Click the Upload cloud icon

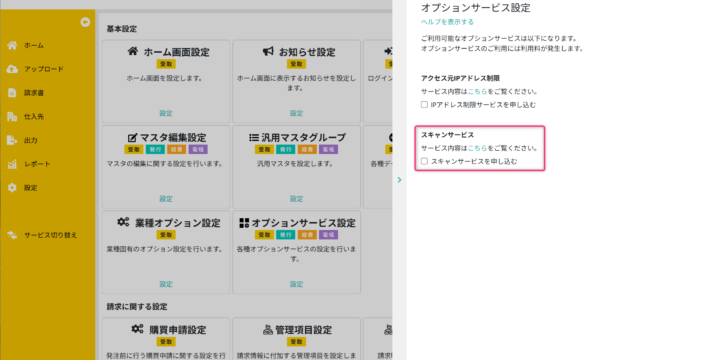tap(12, 69)
